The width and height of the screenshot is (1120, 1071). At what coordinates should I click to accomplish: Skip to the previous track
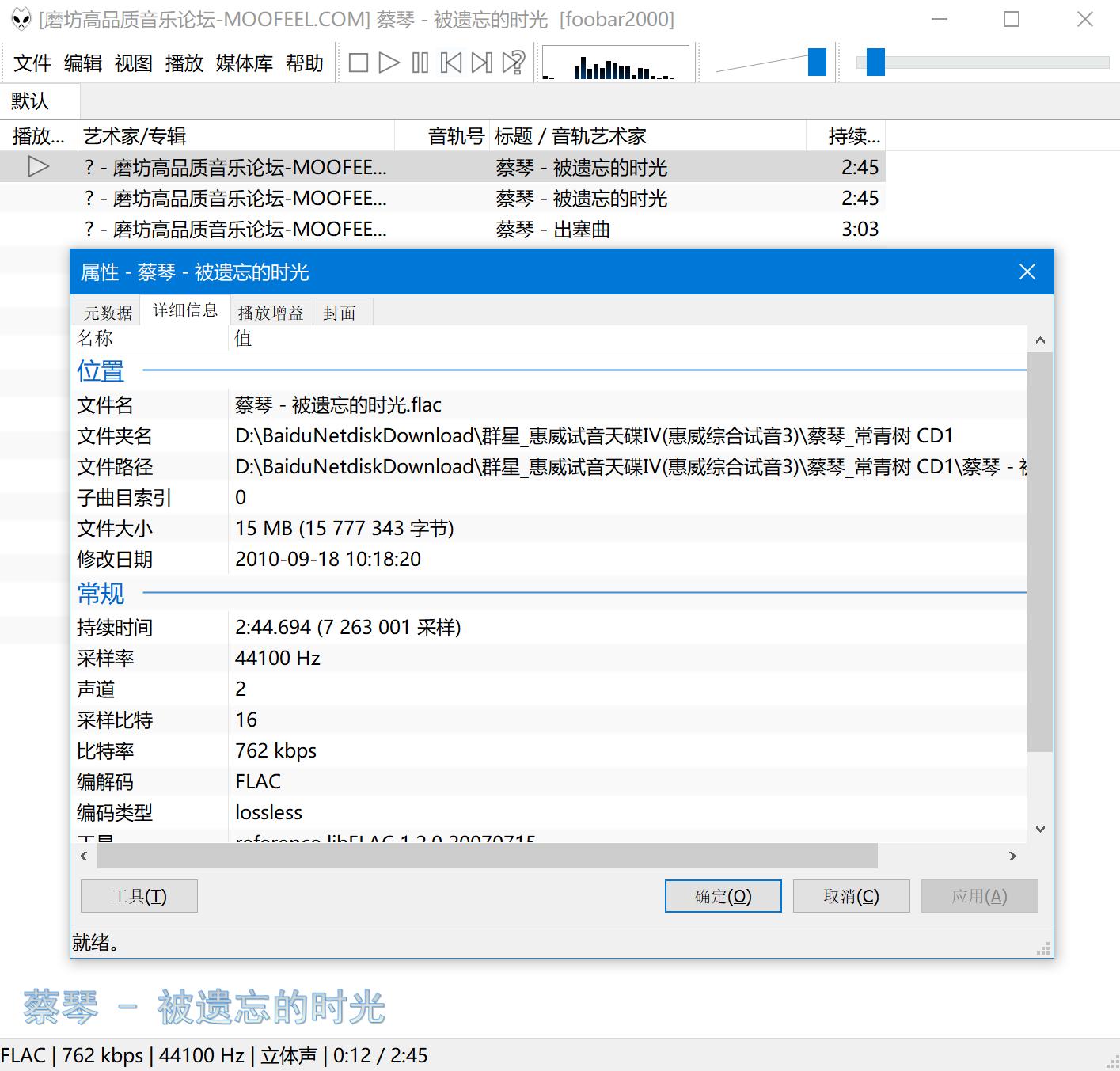[451, 63]
